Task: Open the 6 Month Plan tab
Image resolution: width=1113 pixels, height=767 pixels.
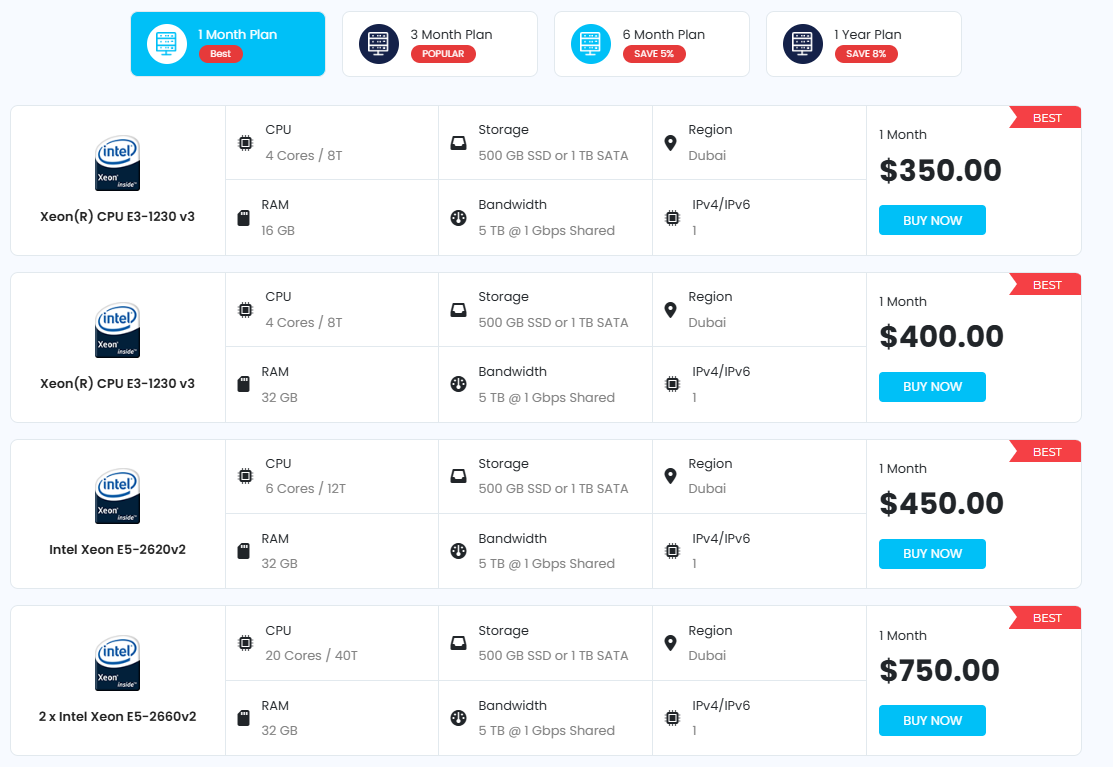Action: (x=651, y=44)
